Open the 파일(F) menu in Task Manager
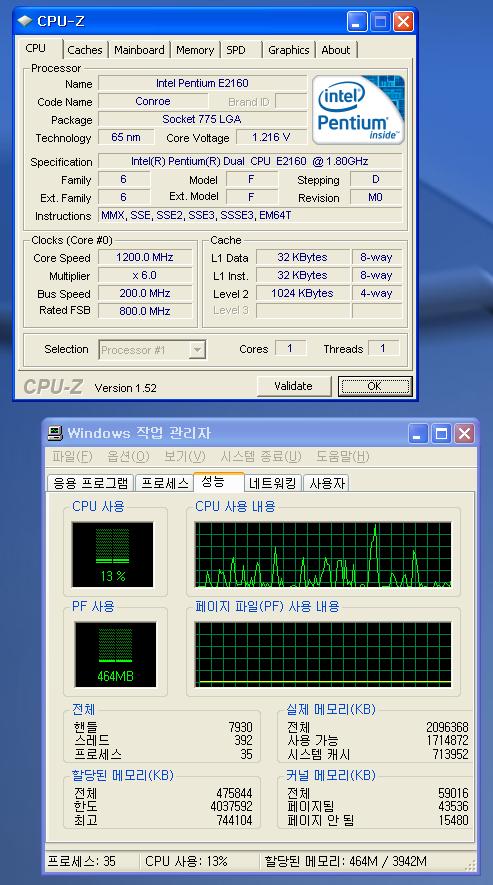This screenshot has width=493, height=885. (x=72, y=456)
